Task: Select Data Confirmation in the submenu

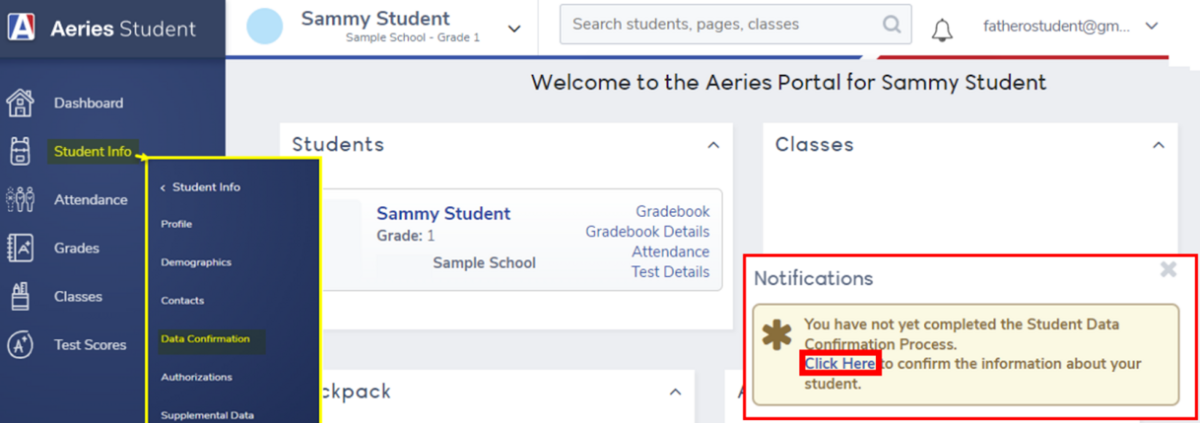Action: point(205,339)
